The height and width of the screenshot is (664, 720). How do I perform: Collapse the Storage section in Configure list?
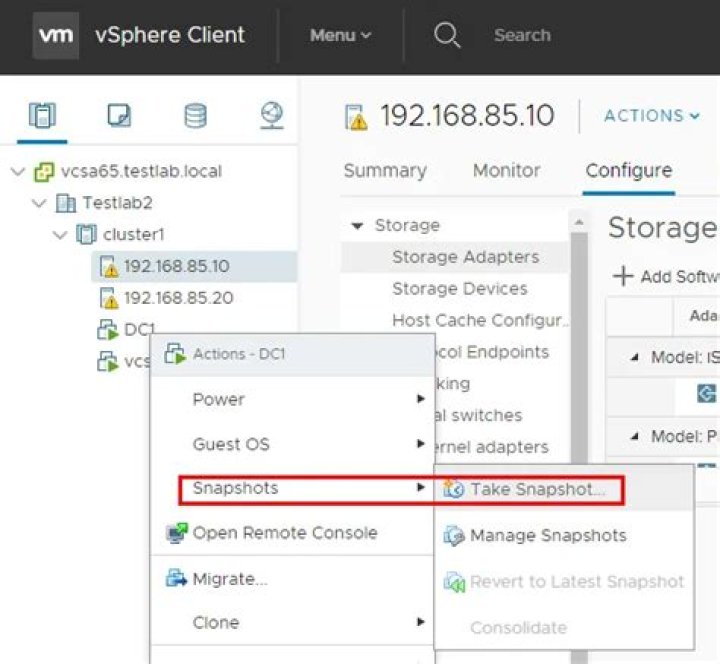[x=357, y=225]
